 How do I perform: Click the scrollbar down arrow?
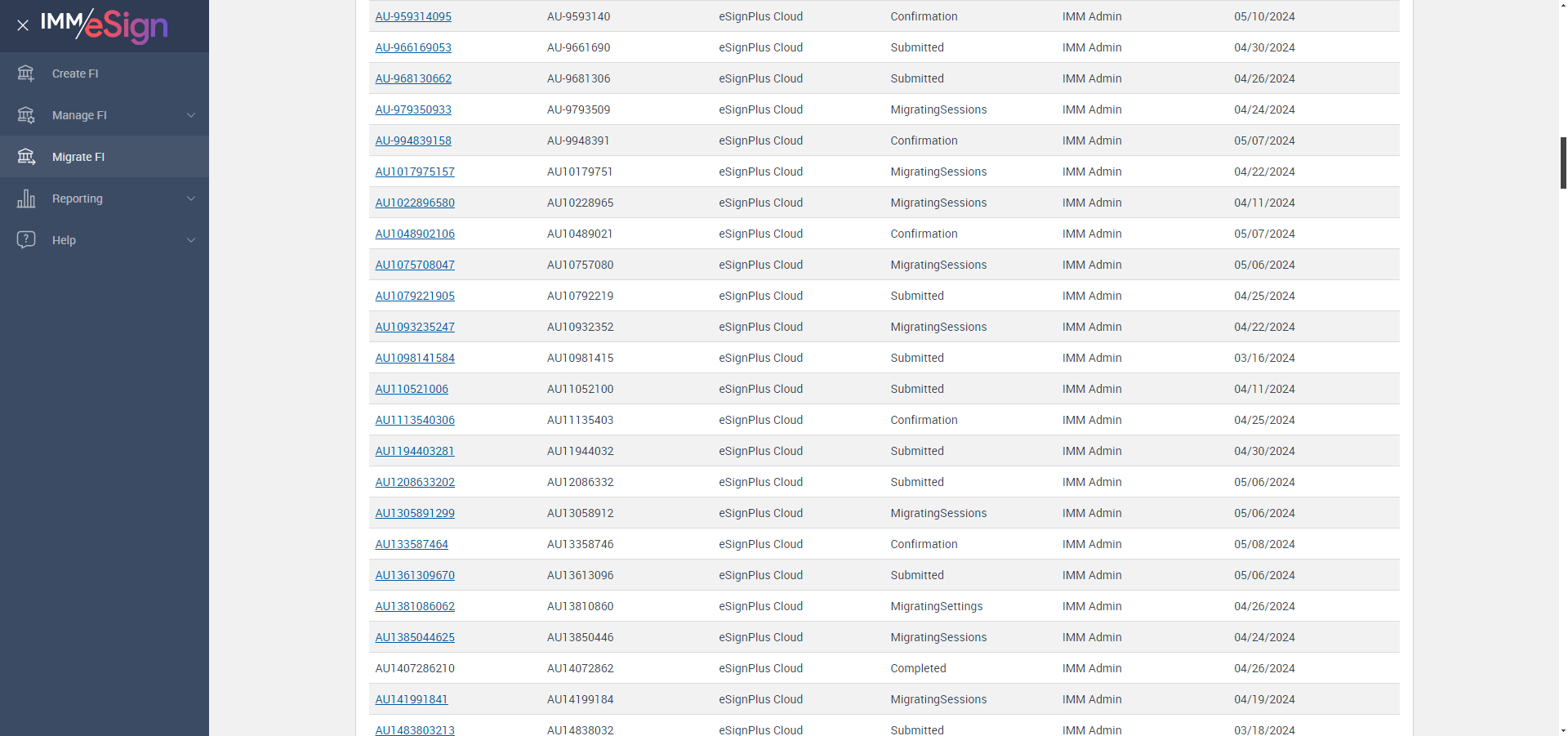point(1563,729)
